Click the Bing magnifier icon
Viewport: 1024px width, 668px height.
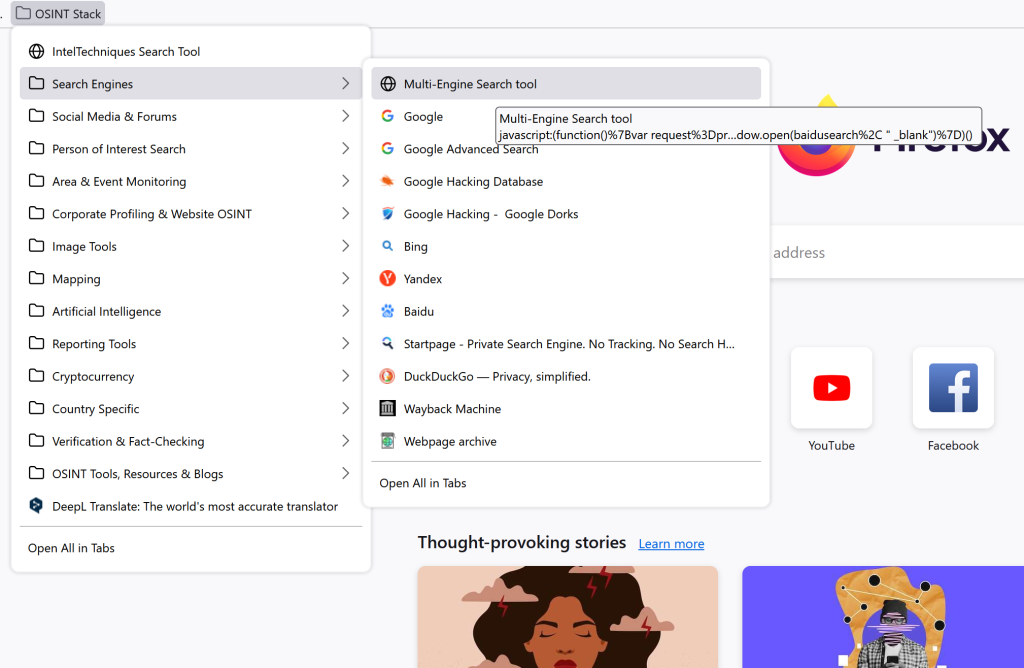point(388,246)
